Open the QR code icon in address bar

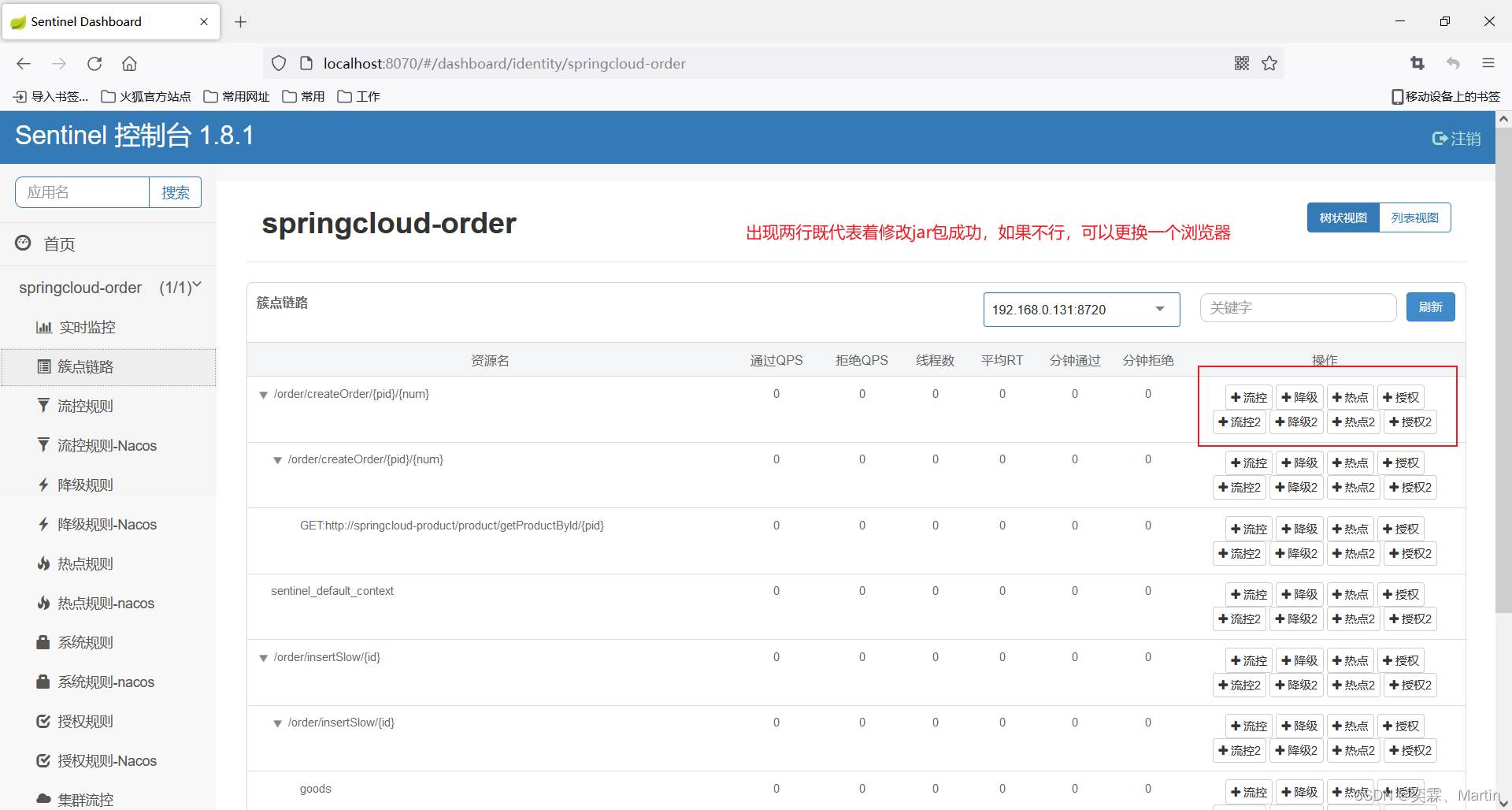1242,64
